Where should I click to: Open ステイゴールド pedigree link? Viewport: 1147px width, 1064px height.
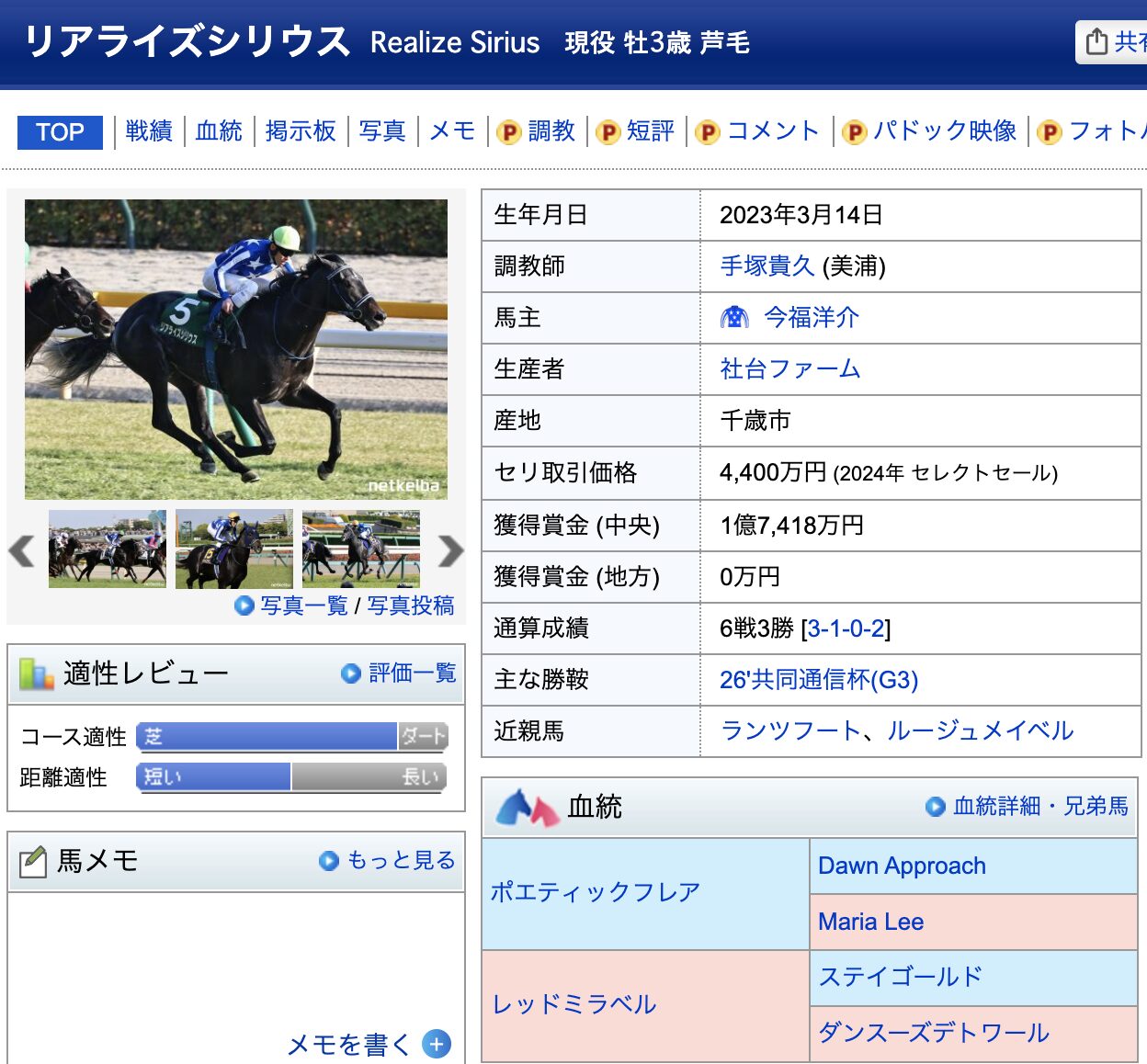click(x=901, y=977)
